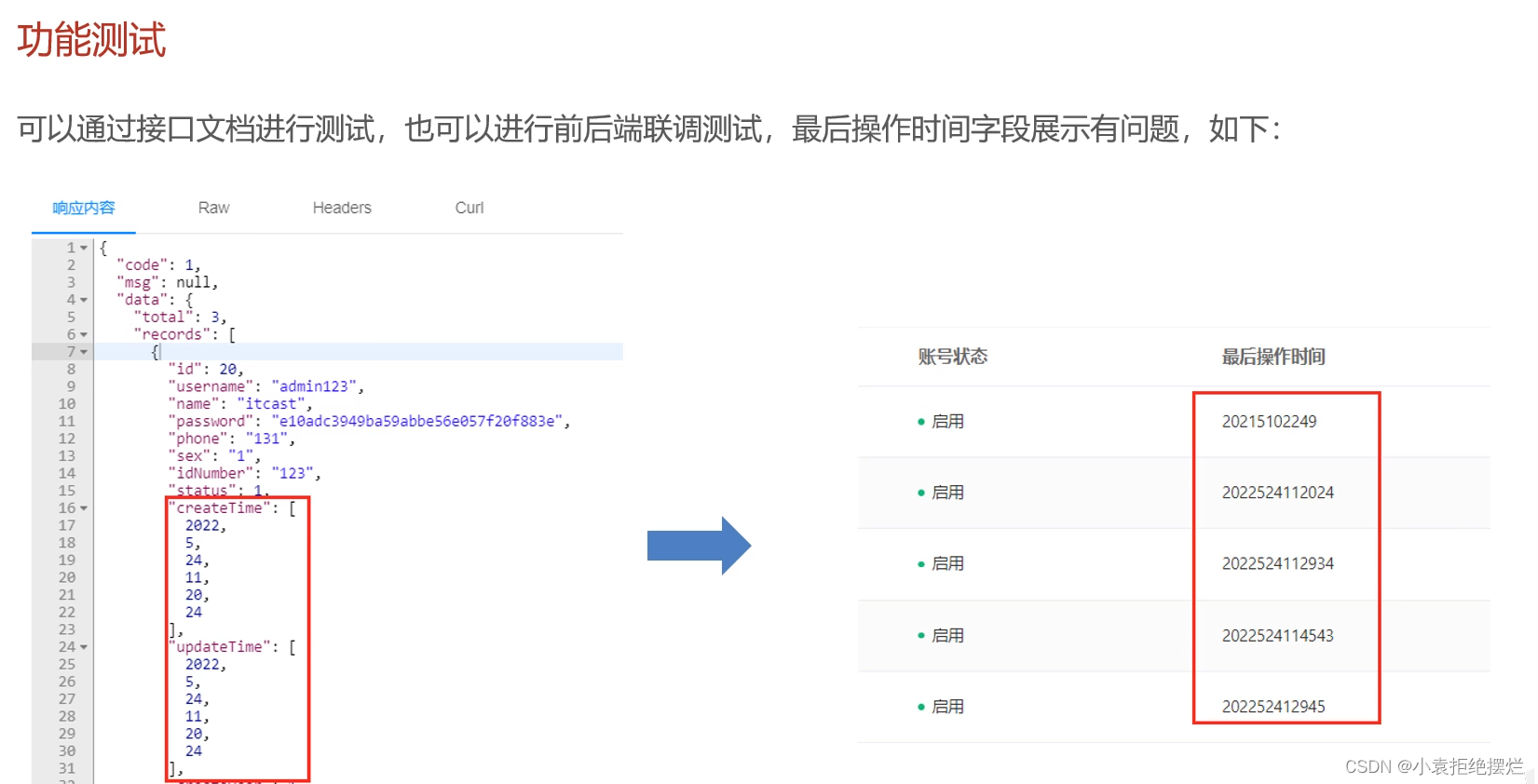Click the "name": "itcast" line

pos(240,404)
